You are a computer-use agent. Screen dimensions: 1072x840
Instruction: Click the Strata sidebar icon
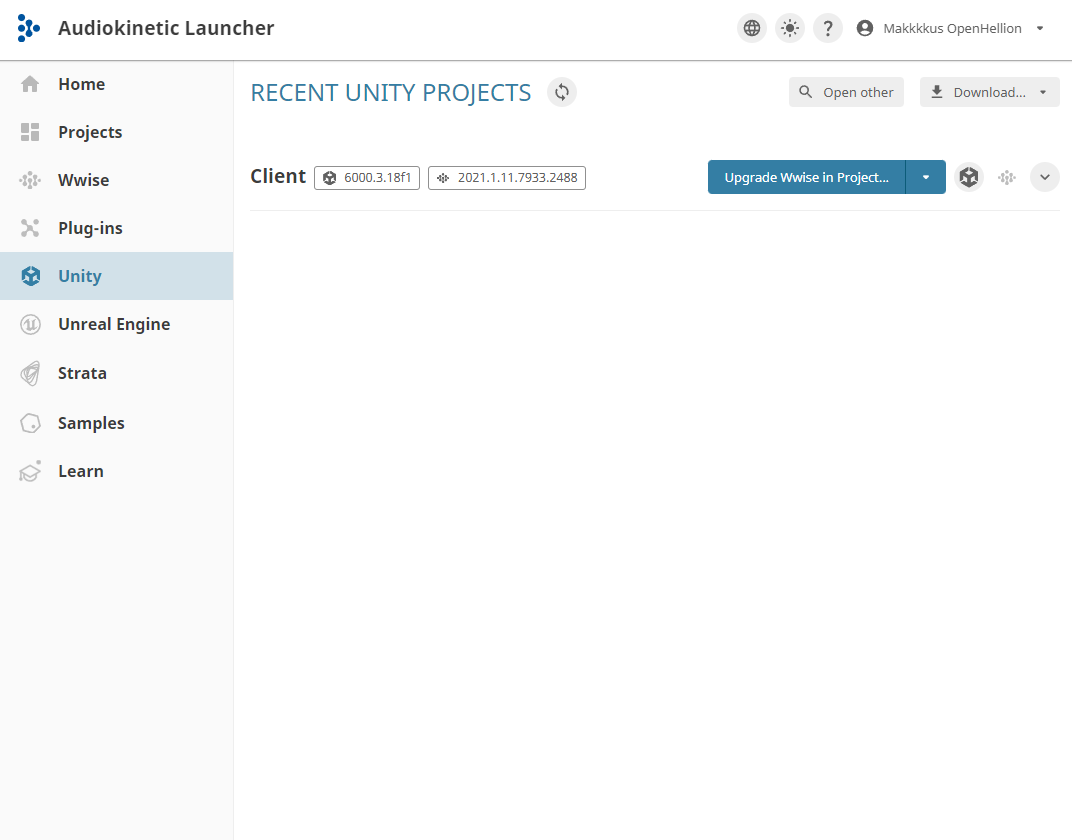pos(30,373)
